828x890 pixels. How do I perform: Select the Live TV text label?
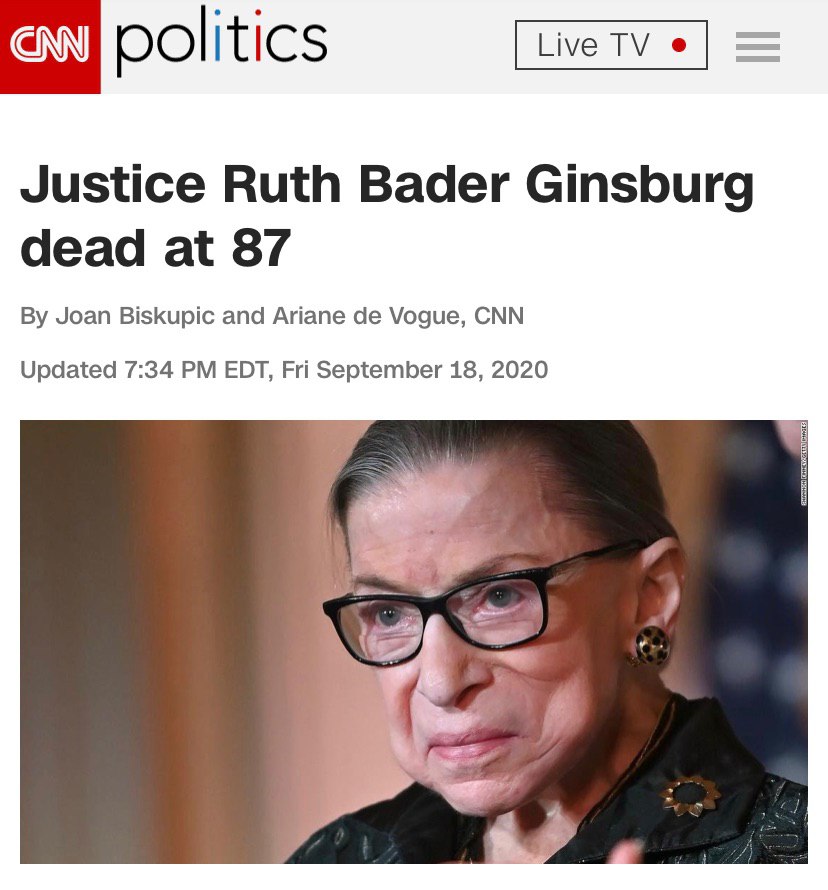(x=593, y=45)
